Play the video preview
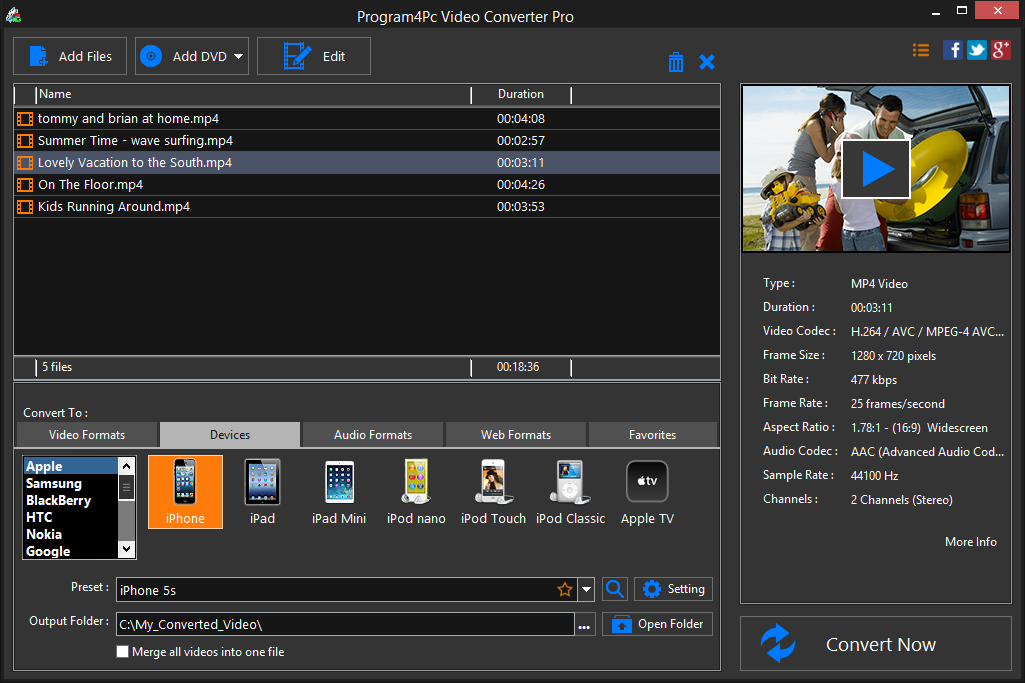The image size is (1025, 683). (875, 169)
